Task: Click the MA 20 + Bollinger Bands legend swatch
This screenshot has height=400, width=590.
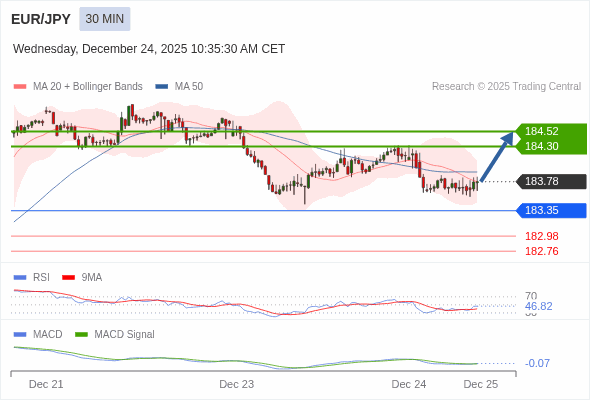Action: [20, 87]
